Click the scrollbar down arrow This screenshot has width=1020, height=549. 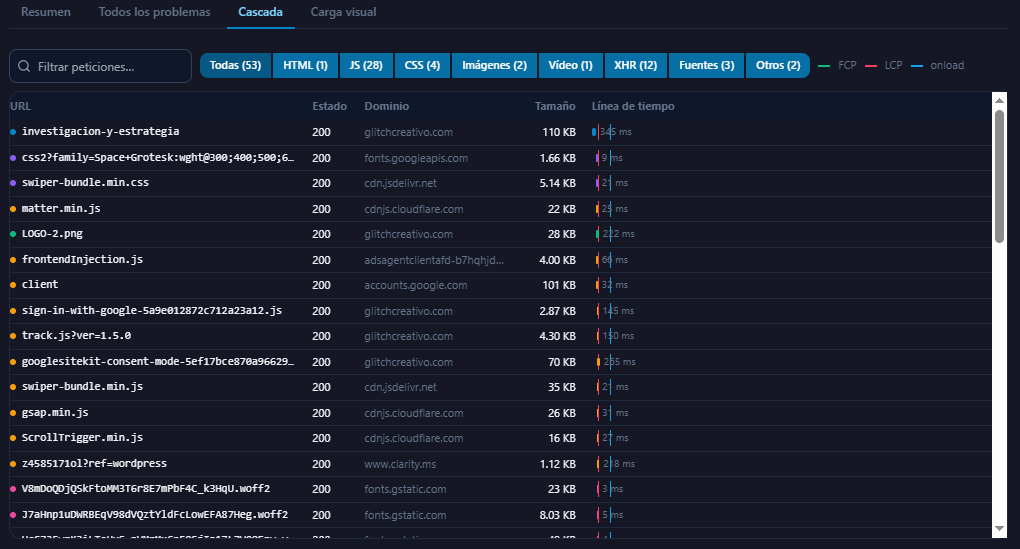click(1000, 528)
